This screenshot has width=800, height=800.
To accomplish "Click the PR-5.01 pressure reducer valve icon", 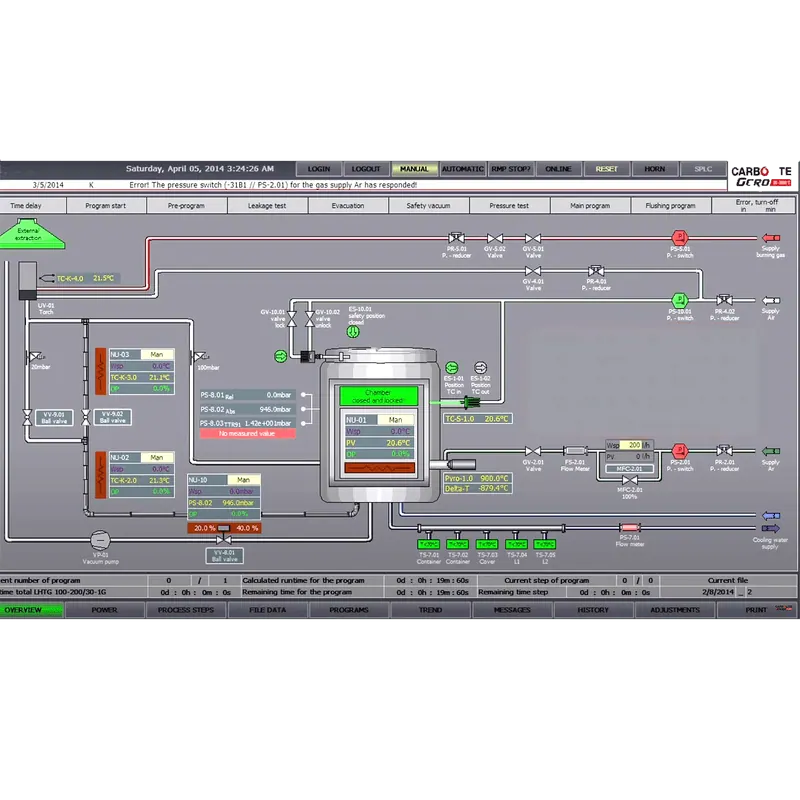I will (x=456, y=237).
